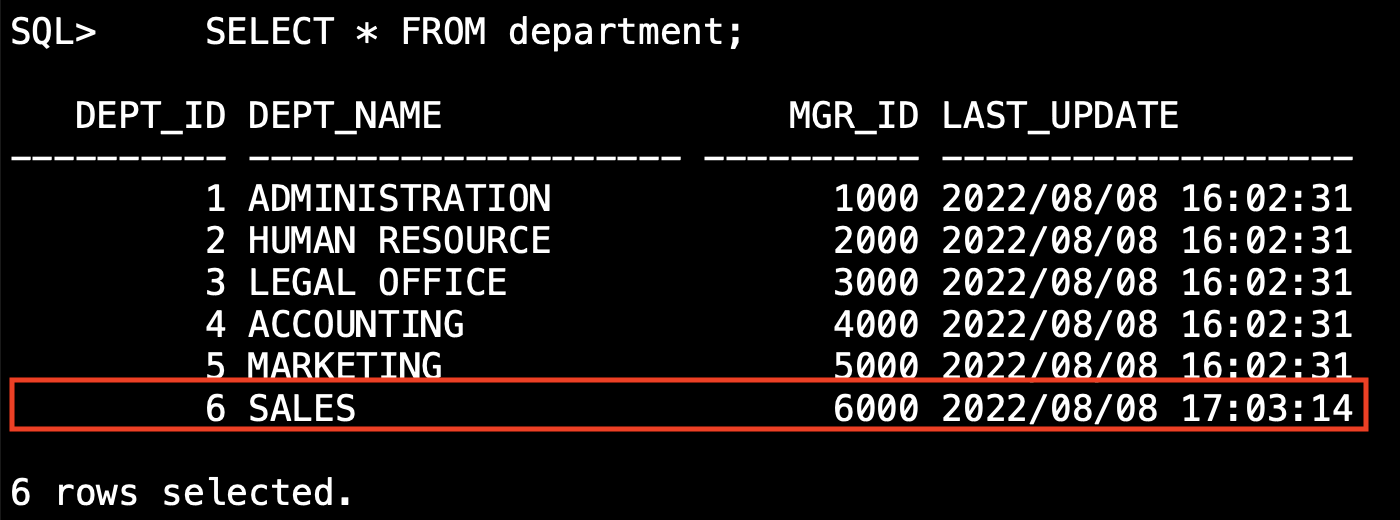The image size is (1400, 520).
Task: Click the ADMINISTRATION department name
Action: click(x=399, y=199)
